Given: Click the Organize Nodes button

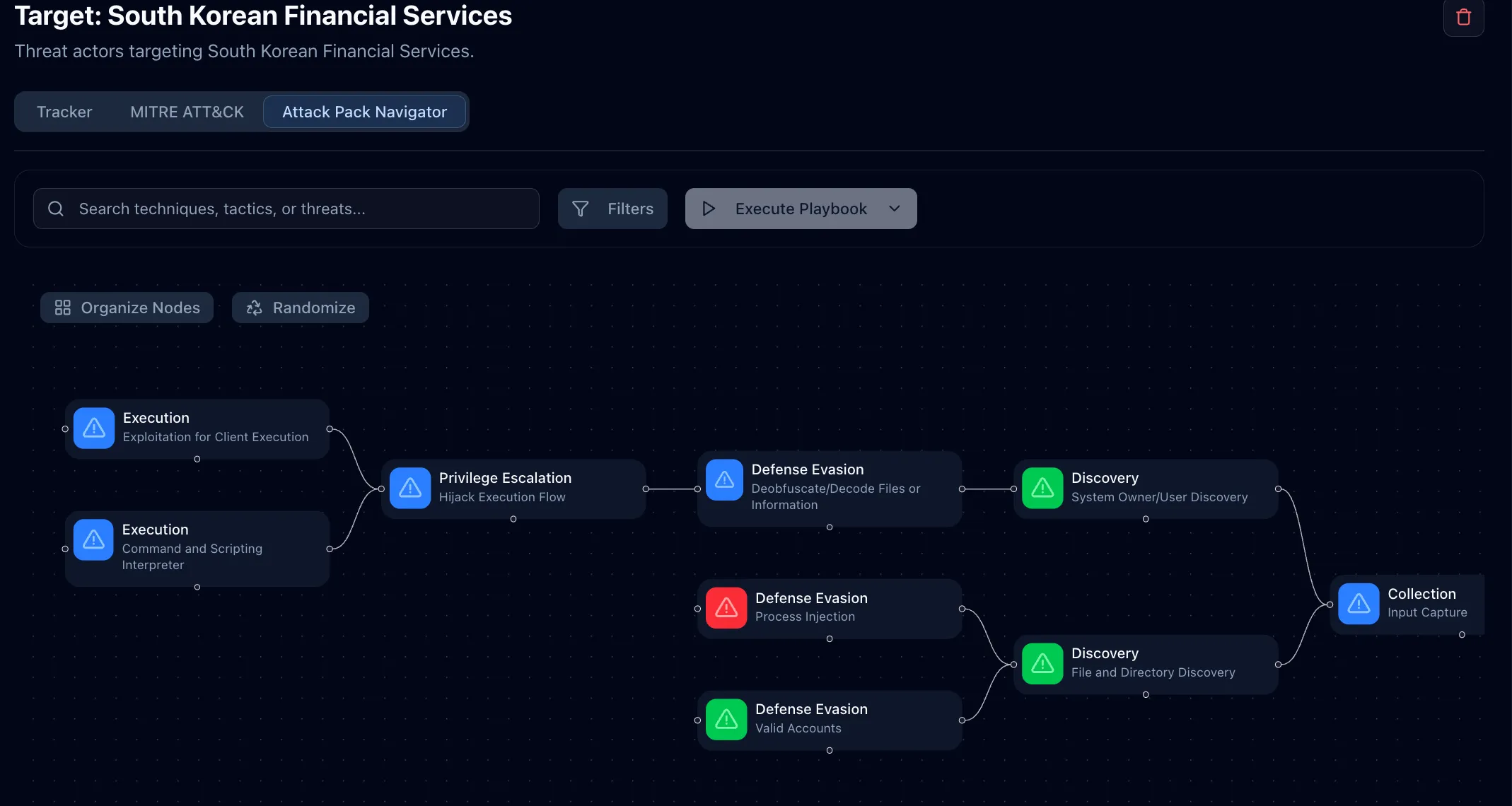Looking at the screenshot, I should click(x=127, y=308).
